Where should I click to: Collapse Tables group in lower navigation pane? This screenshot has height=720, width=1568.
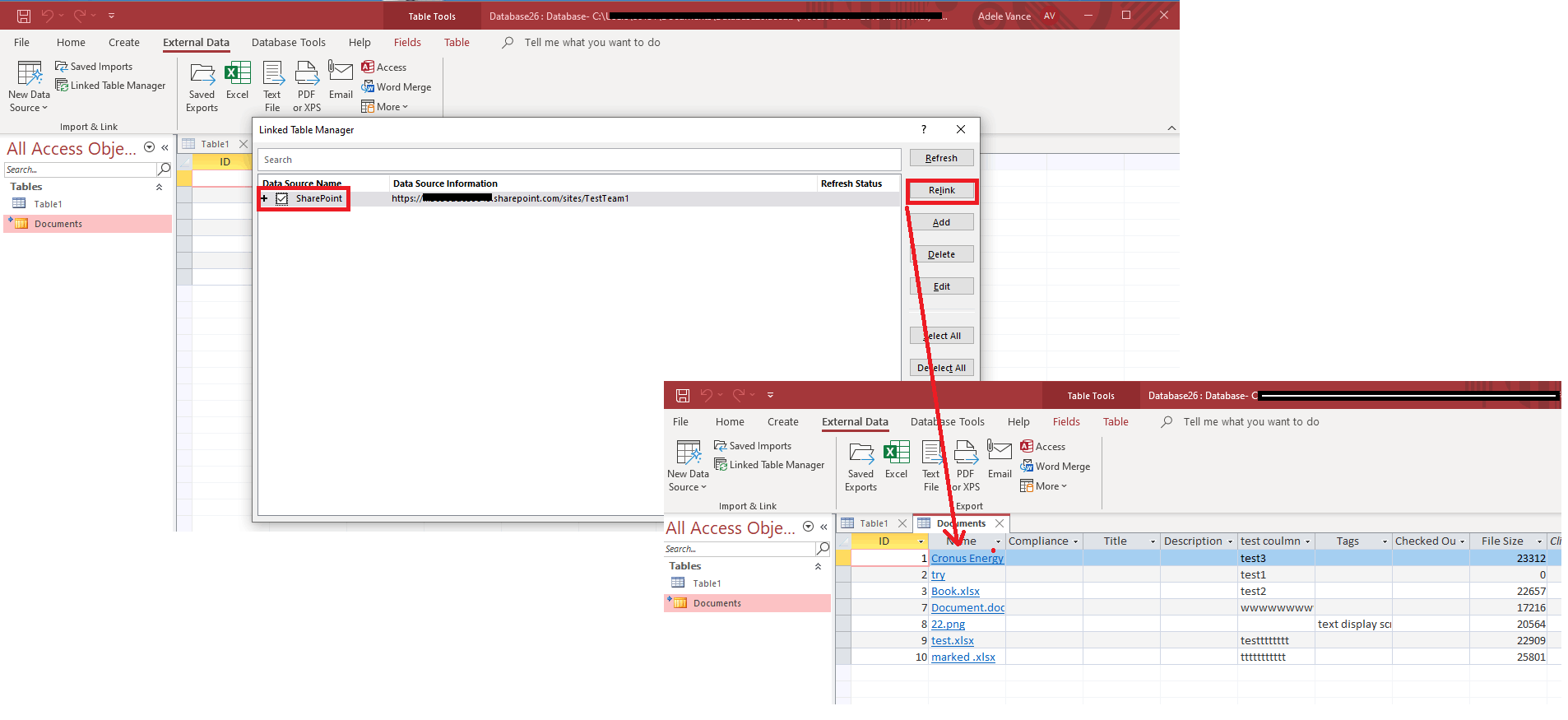click(x=819, y=566)
